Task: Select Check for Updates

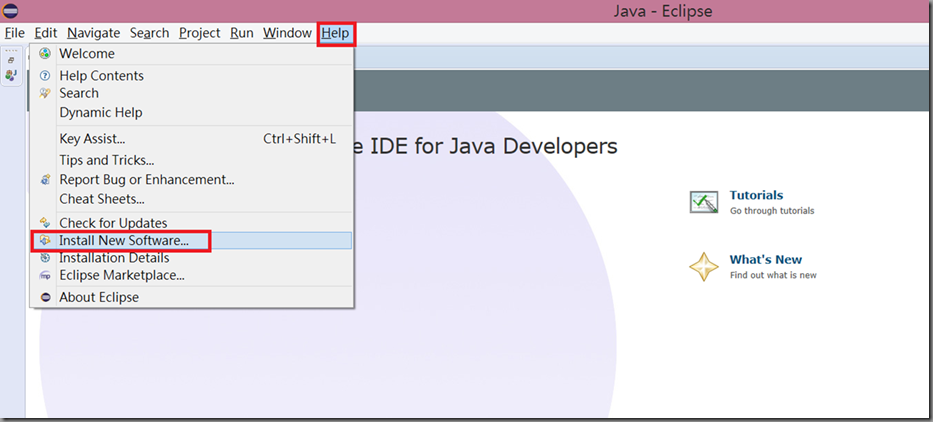Action: coord(192,223)
